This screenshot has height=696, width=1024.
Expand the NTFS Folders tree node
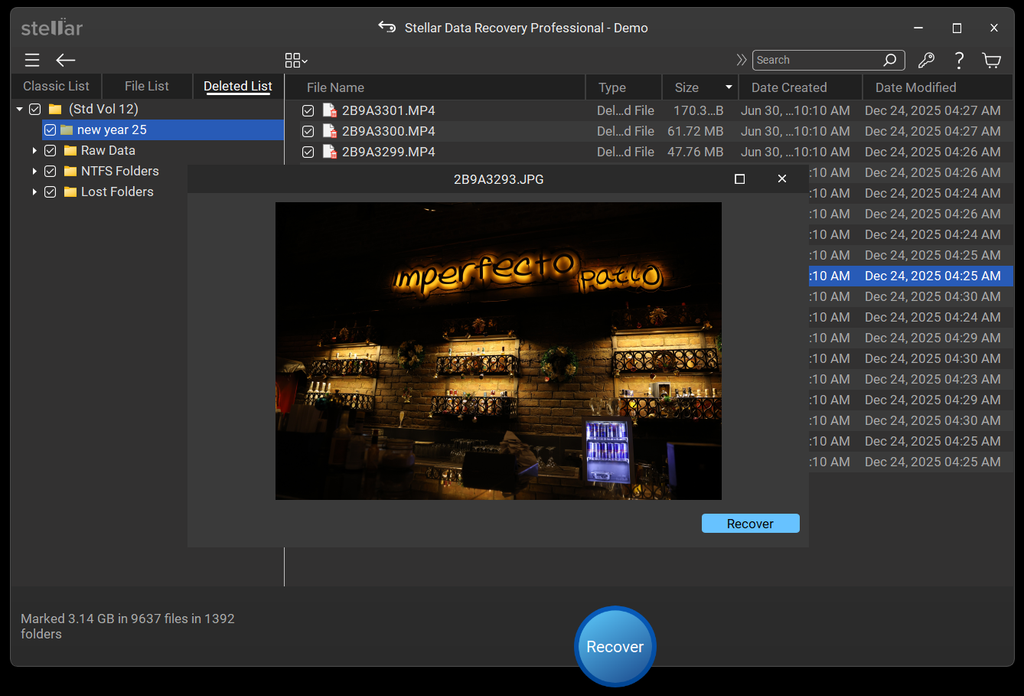34,171
